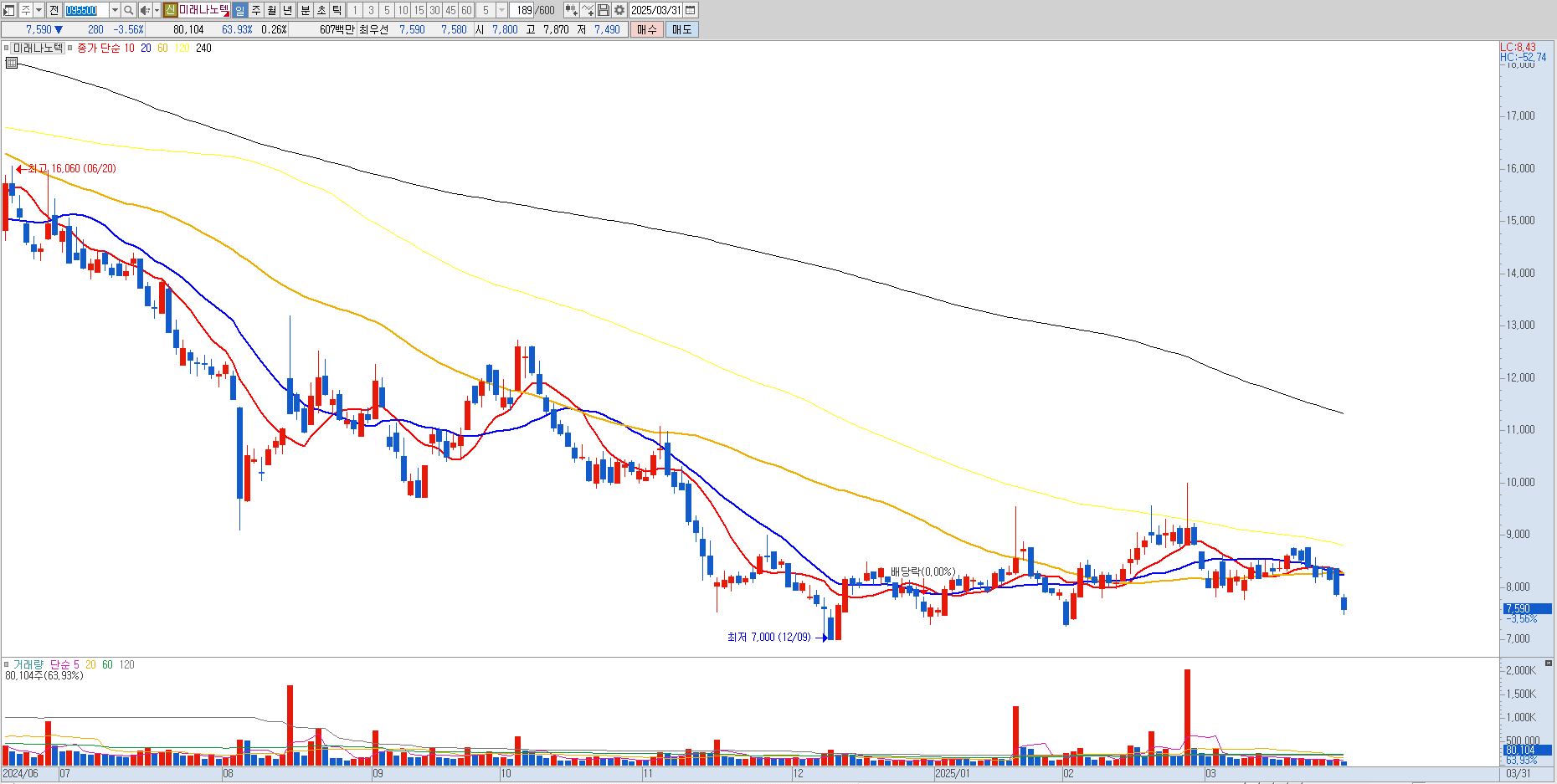1557x784 pixels.
Task: Select daily 일 period
Action: click(239, 10)
